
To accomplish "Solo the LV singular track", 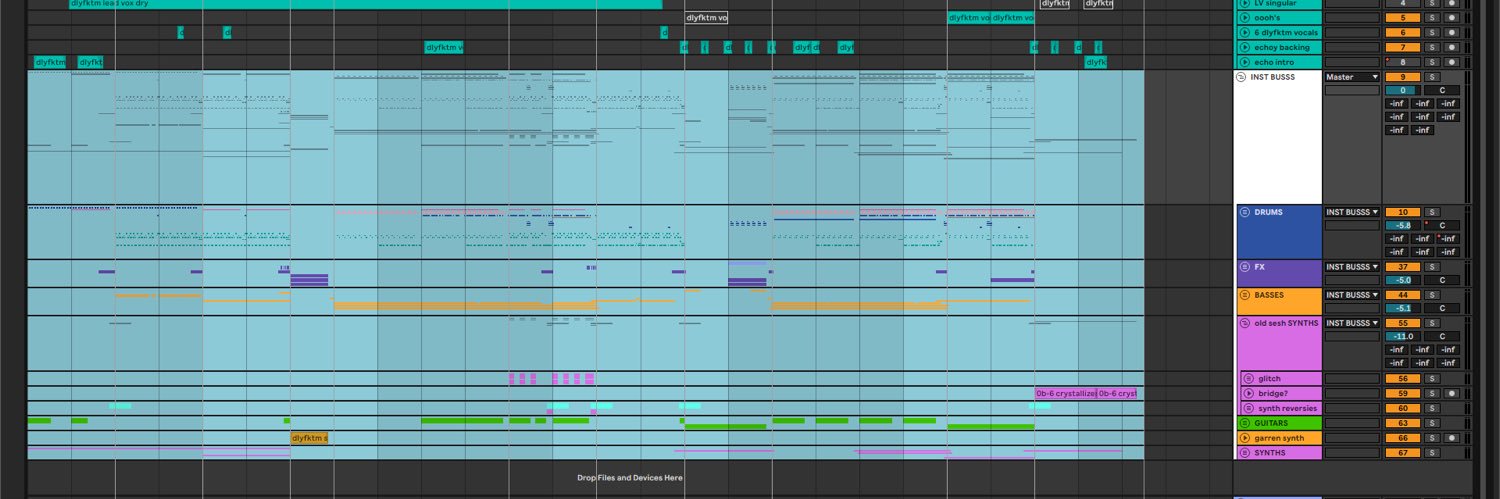I will pos(1432,3).
